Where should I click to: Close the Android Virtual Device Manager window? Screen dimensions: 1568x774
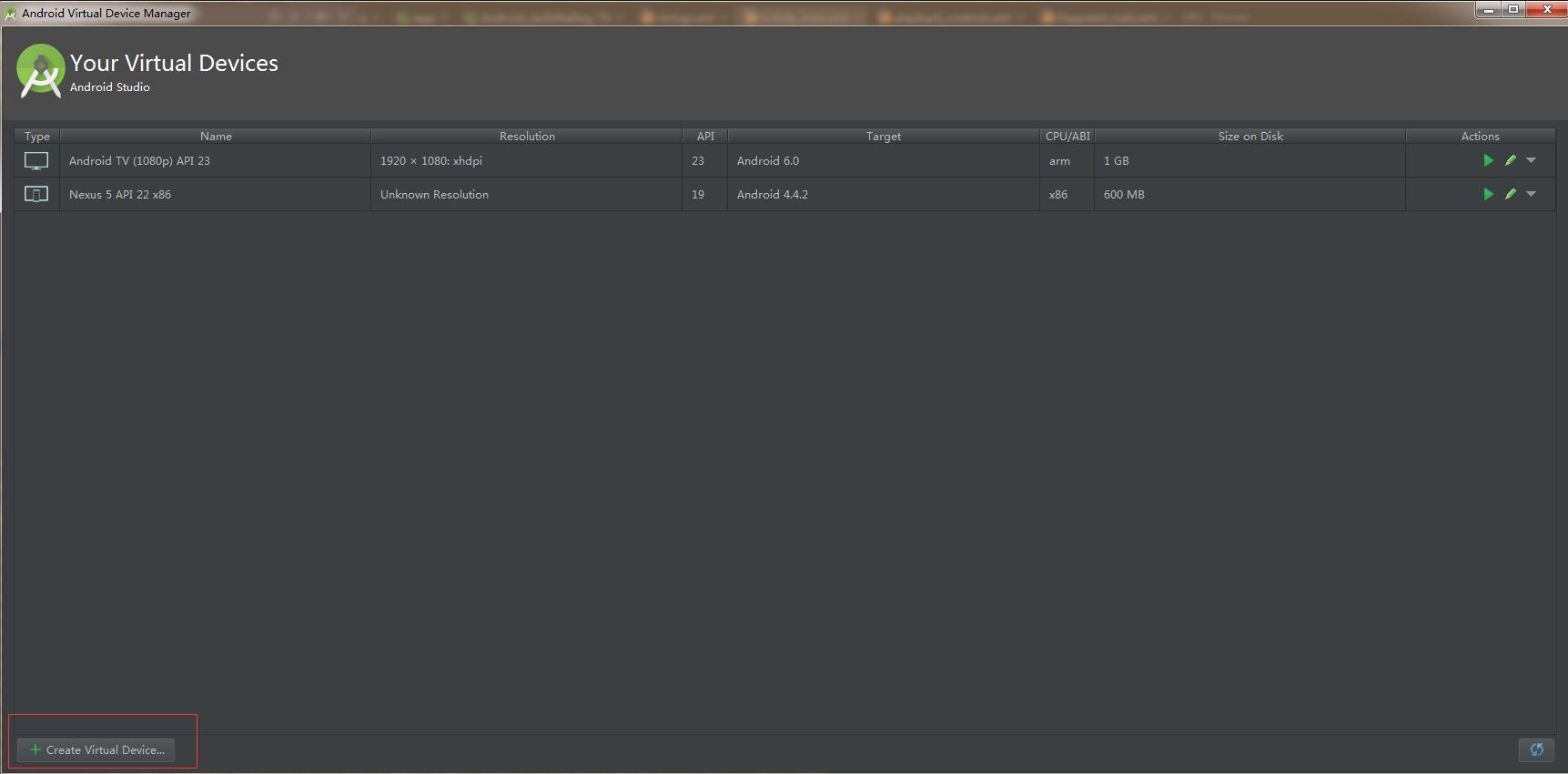(1545, 9)
